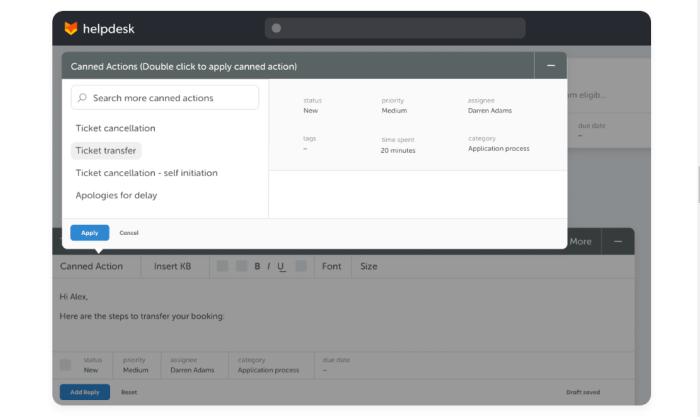
Task: Open the More menu in reply bar
Action: [580, 242]
